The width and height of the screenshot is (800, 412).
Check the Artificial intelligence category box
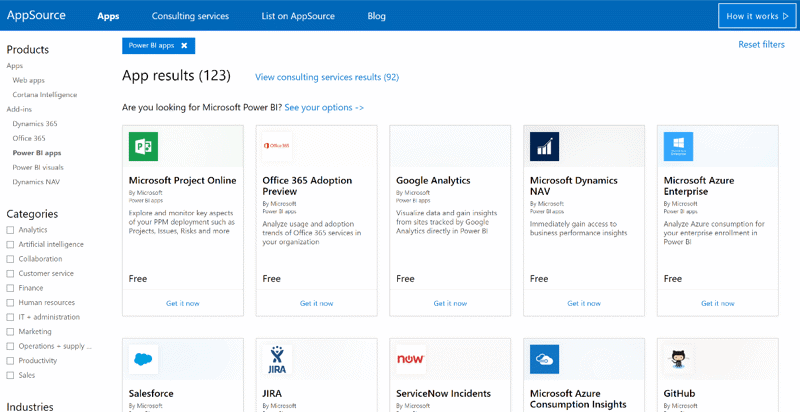click(10, 245)
